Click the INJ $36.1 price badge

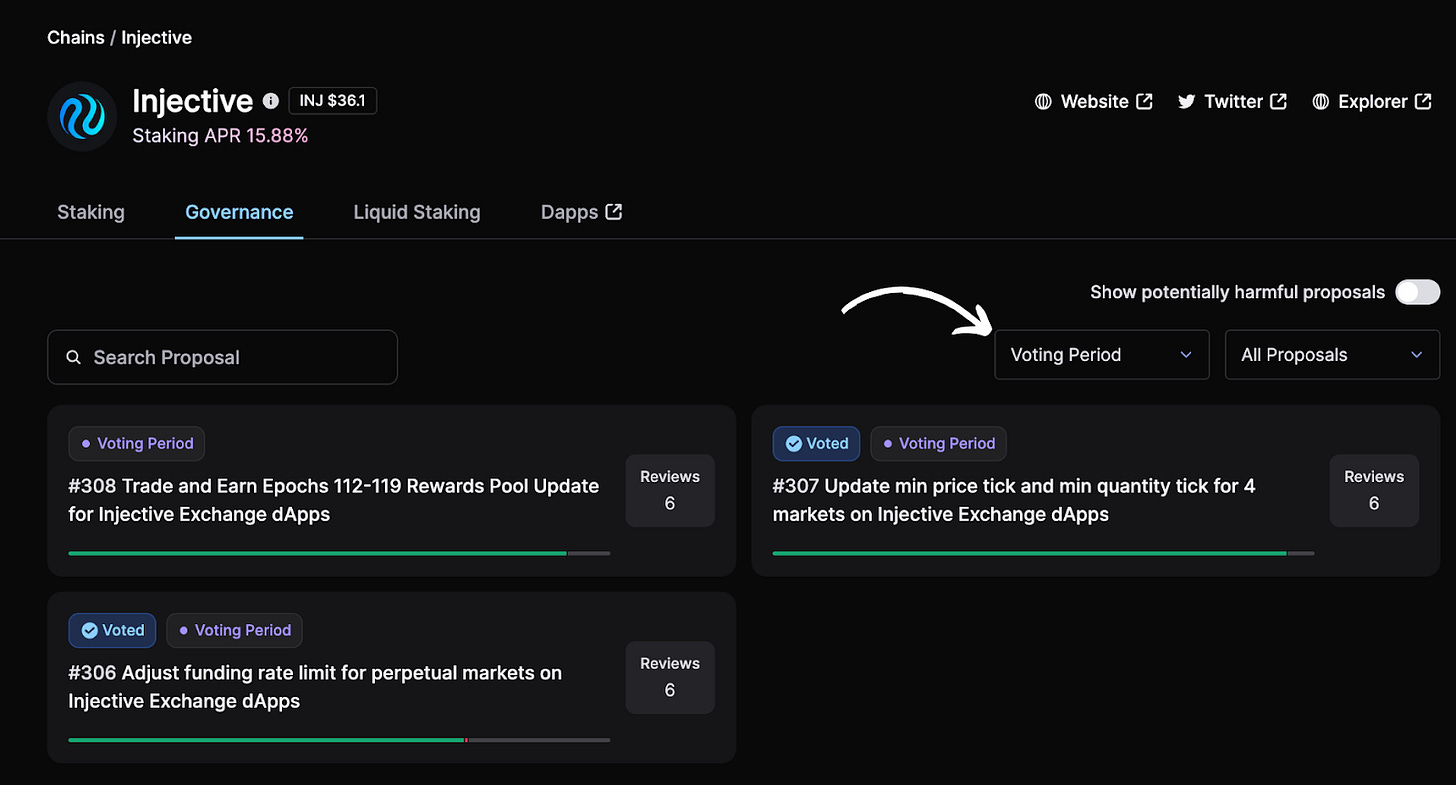pyautogui.click(x=333, y=101)
